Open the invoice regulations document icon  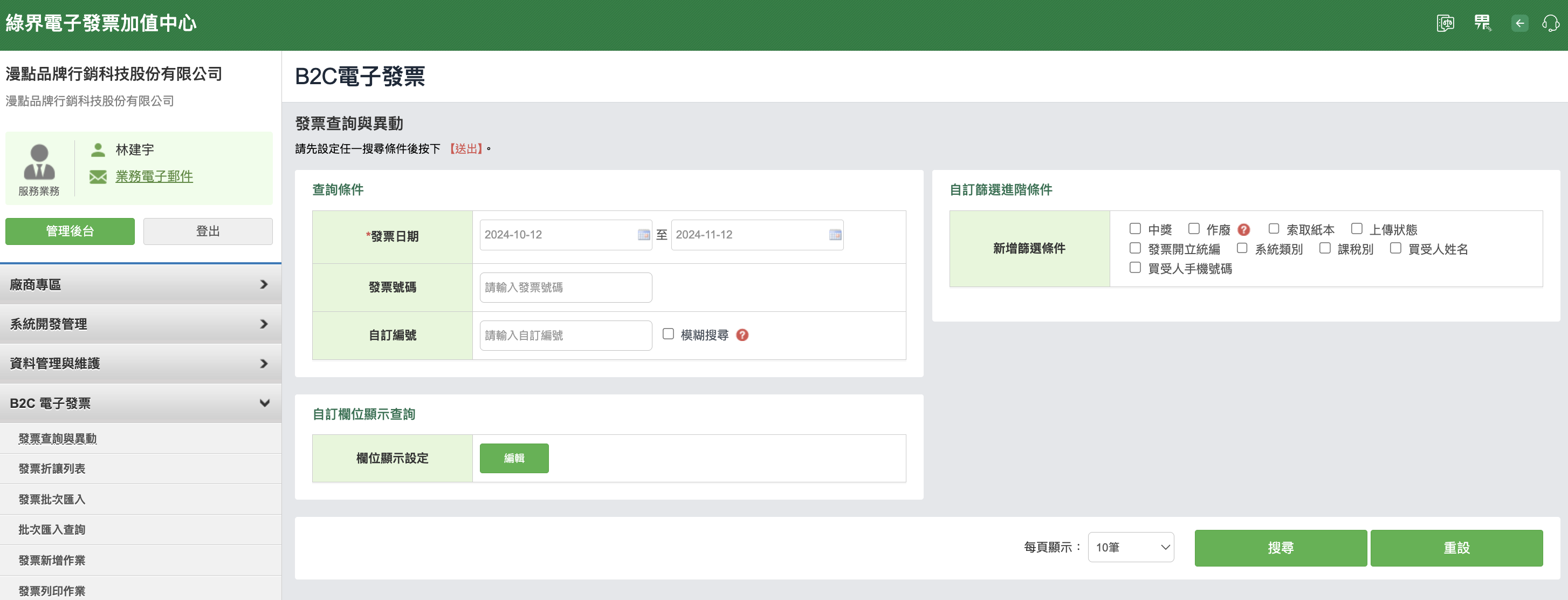pos(1445,23)
